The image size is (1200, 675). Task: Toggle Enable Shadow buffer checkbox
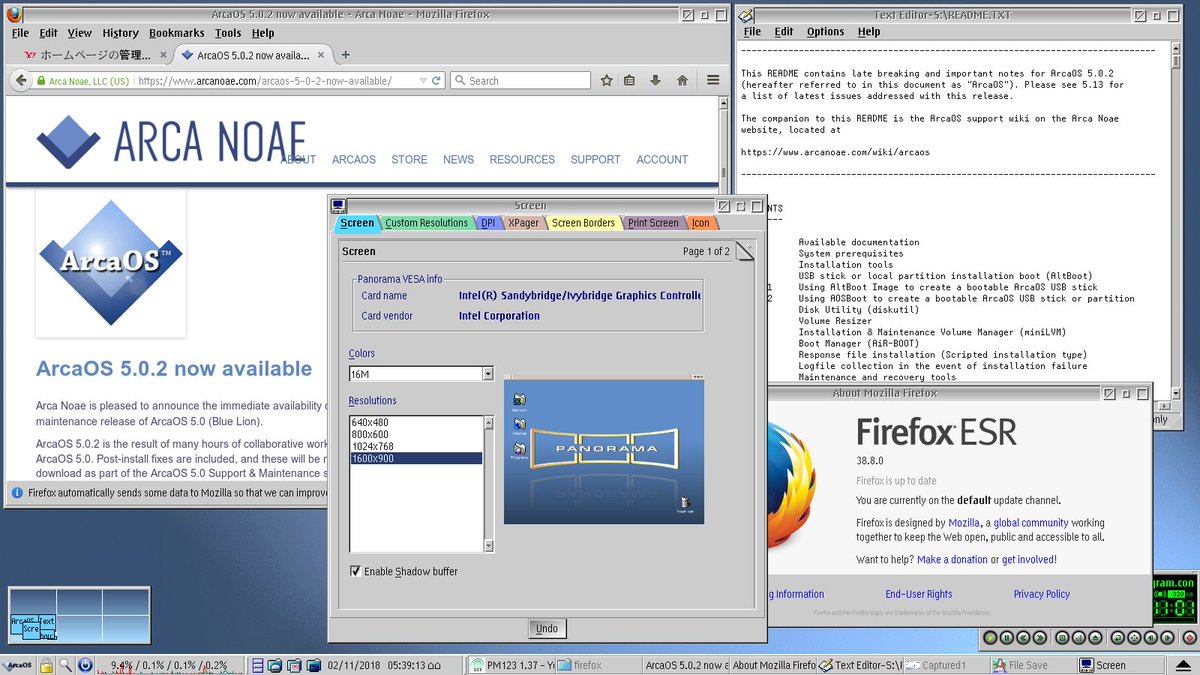(x=356, y=571)
